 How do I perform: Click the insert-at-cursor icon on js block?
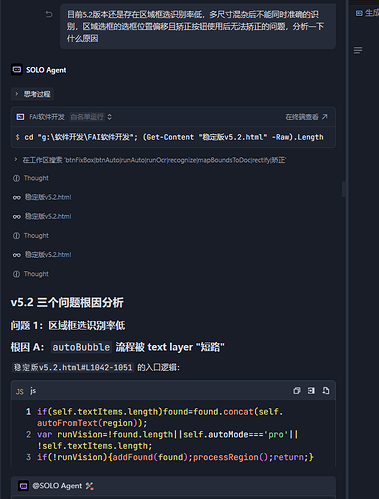click(x=311, y=391)
